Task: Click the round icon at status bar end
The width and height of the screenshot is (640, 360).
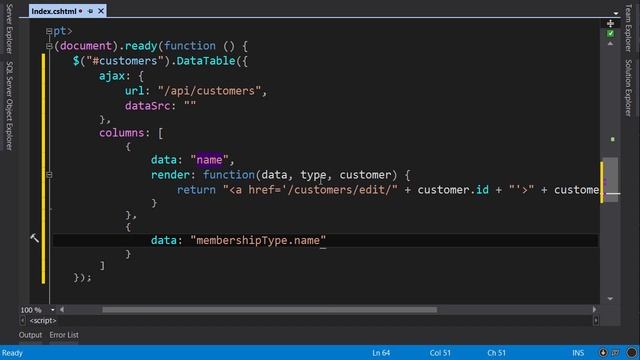Action: [631, 353]
